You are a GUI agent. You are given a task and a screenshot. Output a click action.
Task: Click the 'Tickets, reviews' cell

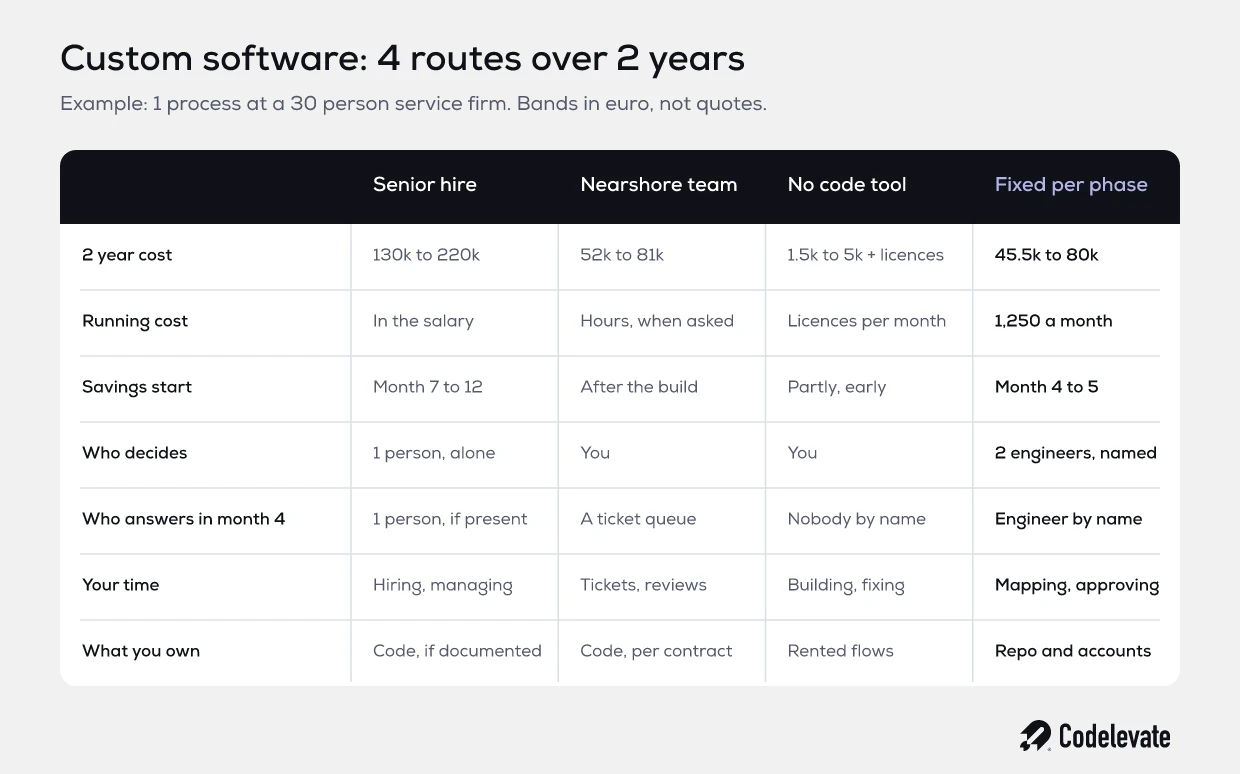644,585
